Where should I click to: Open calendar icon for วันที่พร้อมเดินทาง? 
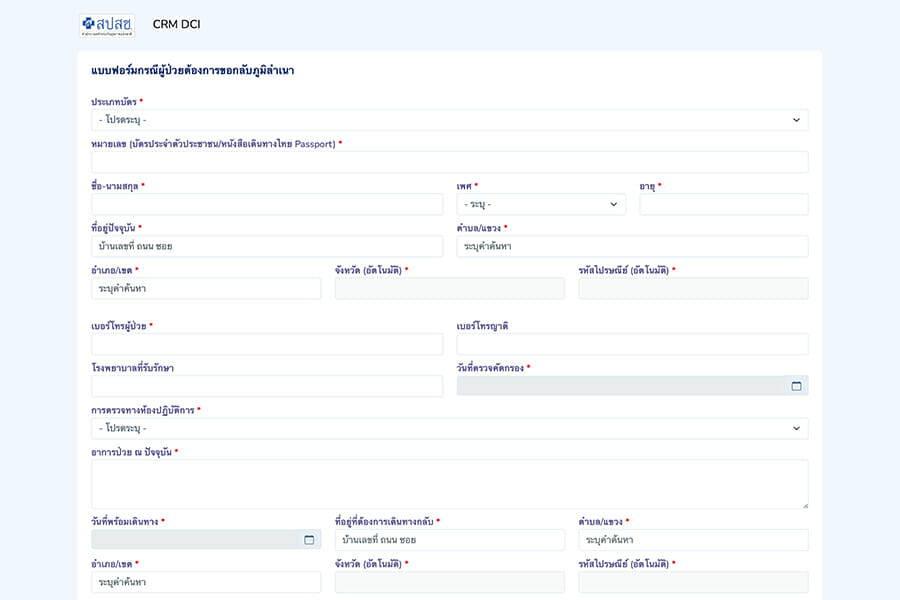point(309,540)
